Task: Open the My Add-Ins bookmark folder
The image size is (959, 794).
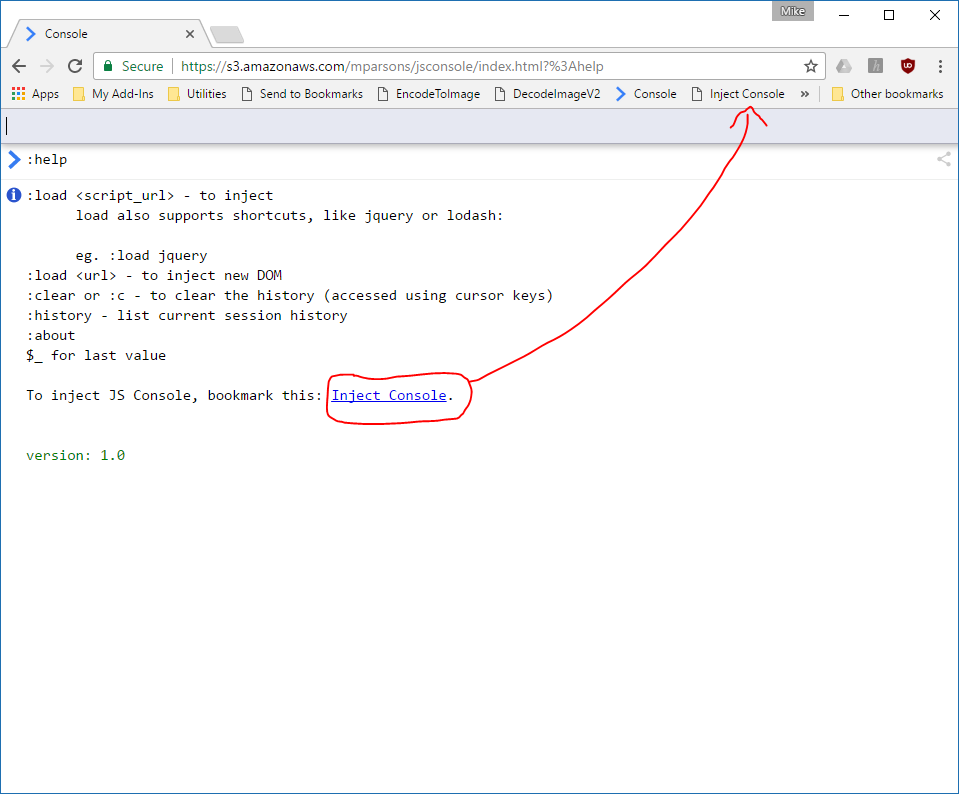Action: (113, 94)
